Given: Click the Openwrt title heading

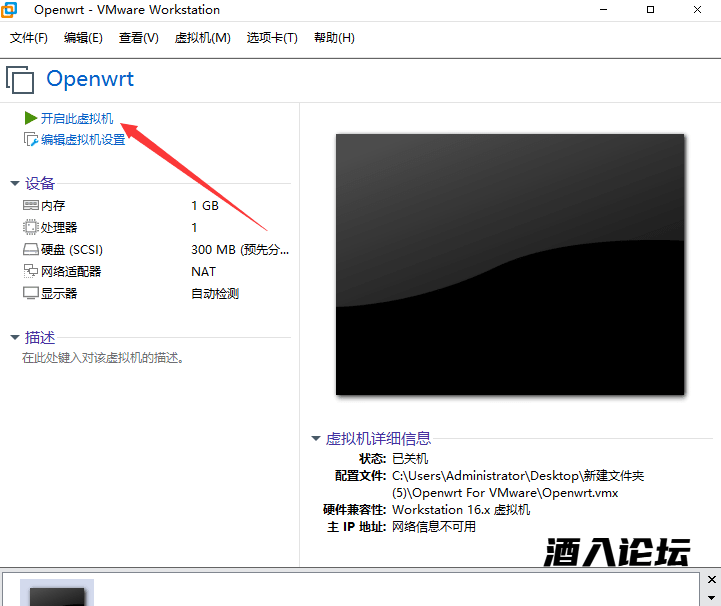Looking at the screenshot, I should coord(90,79).
